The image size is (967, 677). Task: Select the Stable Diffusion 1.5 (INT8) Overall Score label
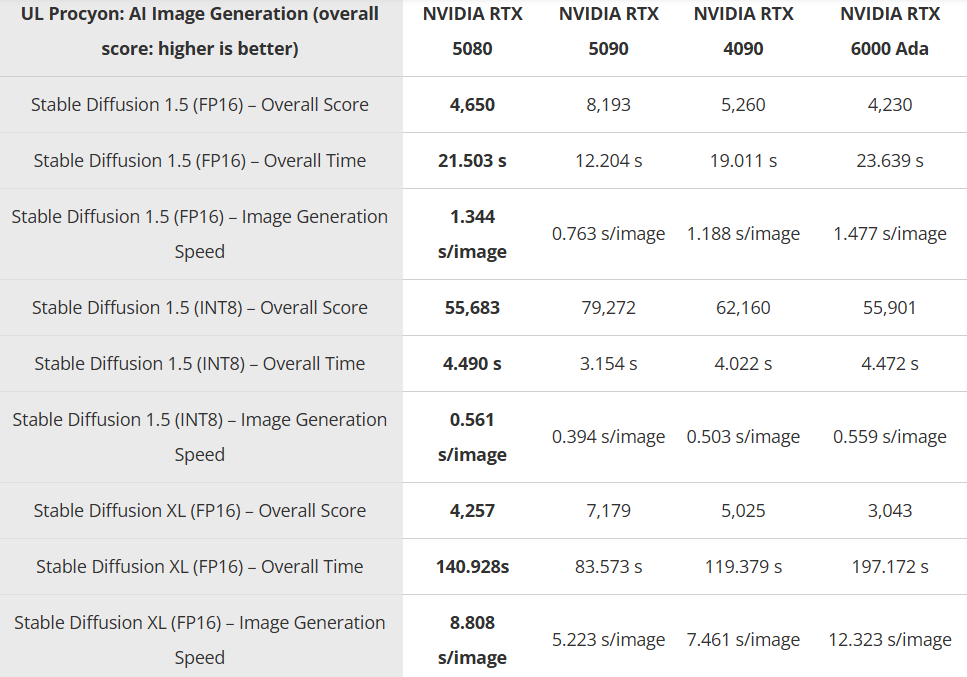[x=200, y=308]
